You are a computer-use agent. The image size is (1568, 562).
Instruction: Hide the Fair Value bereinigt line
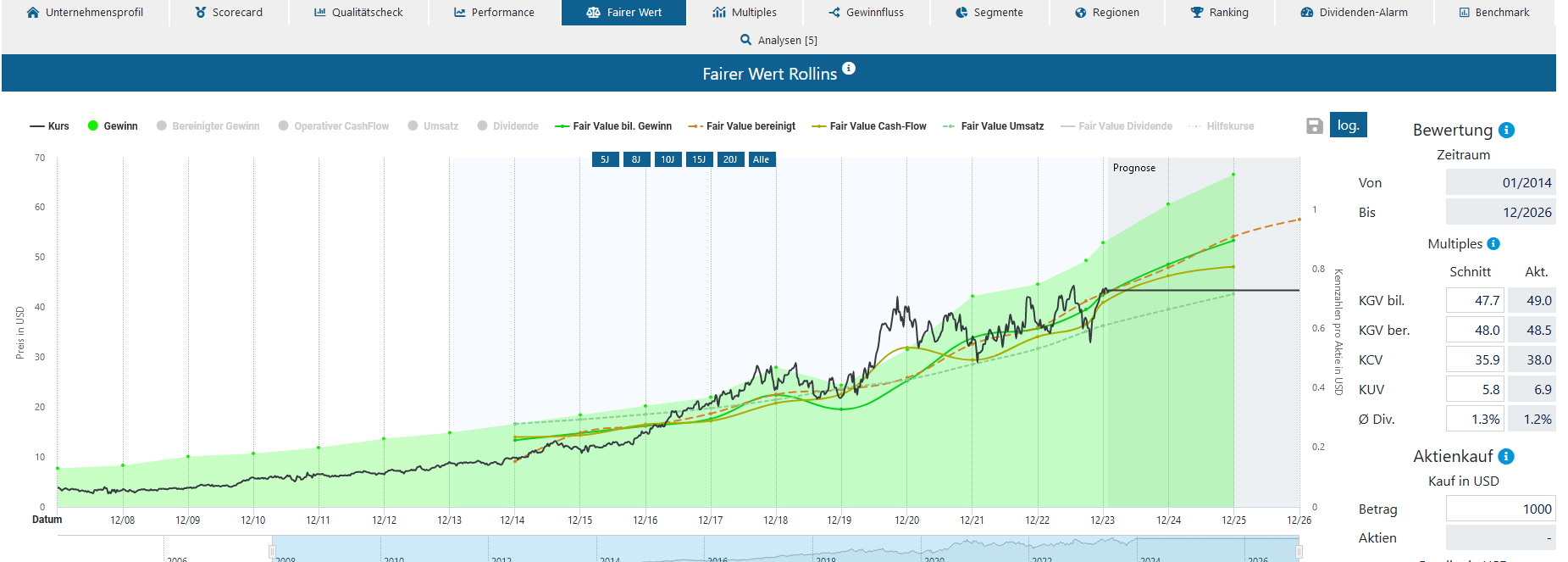[742, 126]
